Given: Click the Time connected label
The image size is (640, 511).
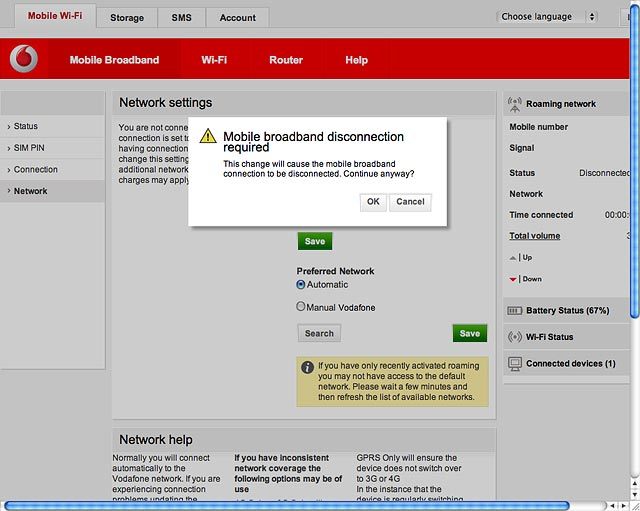Looking at the screenshot, I should tap(541, 215).
